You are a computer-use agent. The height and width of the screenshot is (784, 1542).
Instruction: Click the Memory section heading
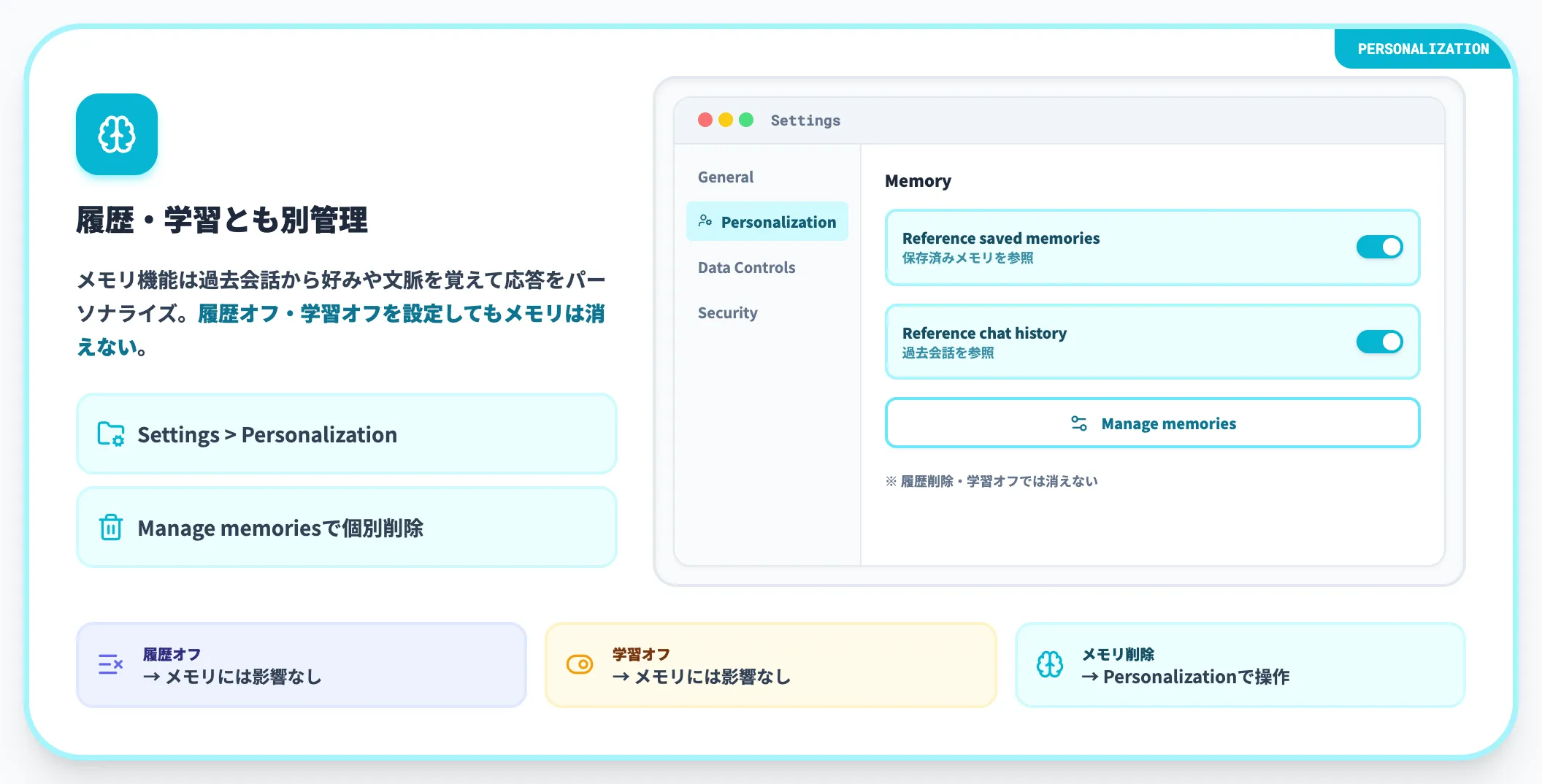(918, 180)
